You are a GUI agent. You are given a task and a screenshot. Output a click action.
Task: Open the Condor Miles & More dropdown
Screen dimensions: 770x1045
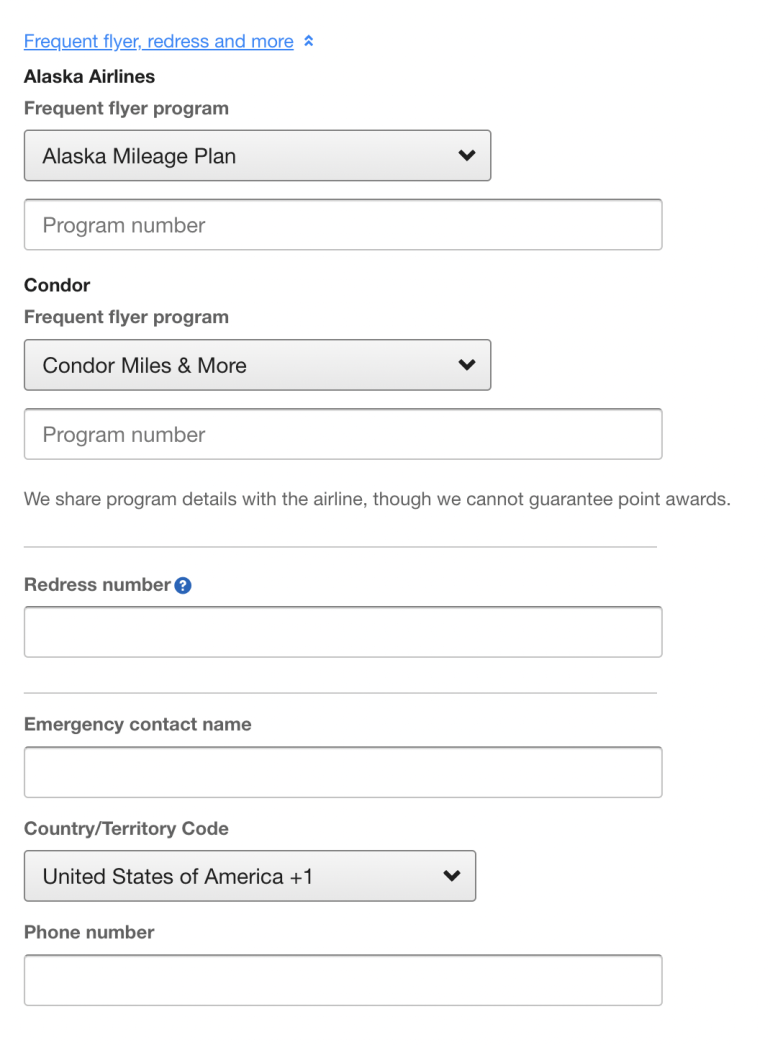click(x=257, y=365)
